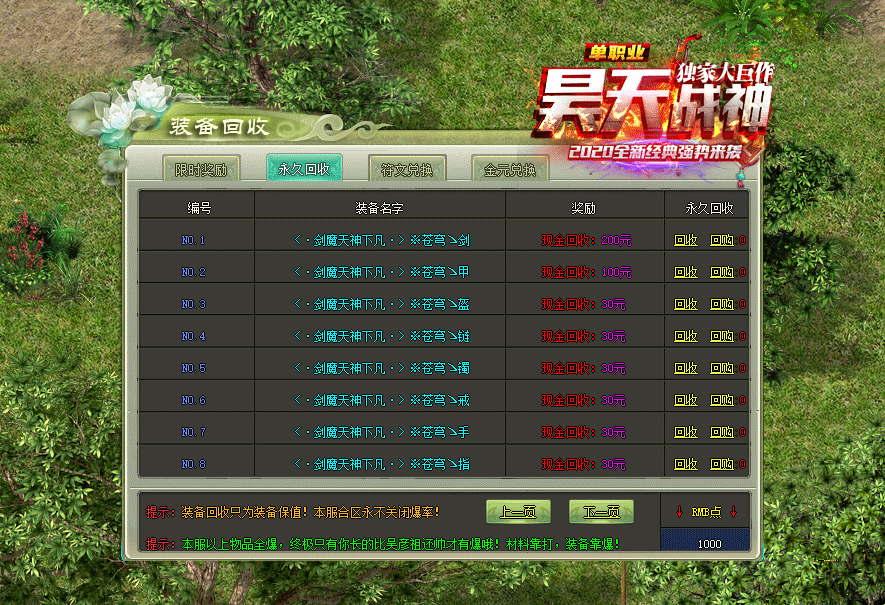Click 回收 in the NO.2 armor row
This screenshot has width=885, height=605.
(686, 272)
